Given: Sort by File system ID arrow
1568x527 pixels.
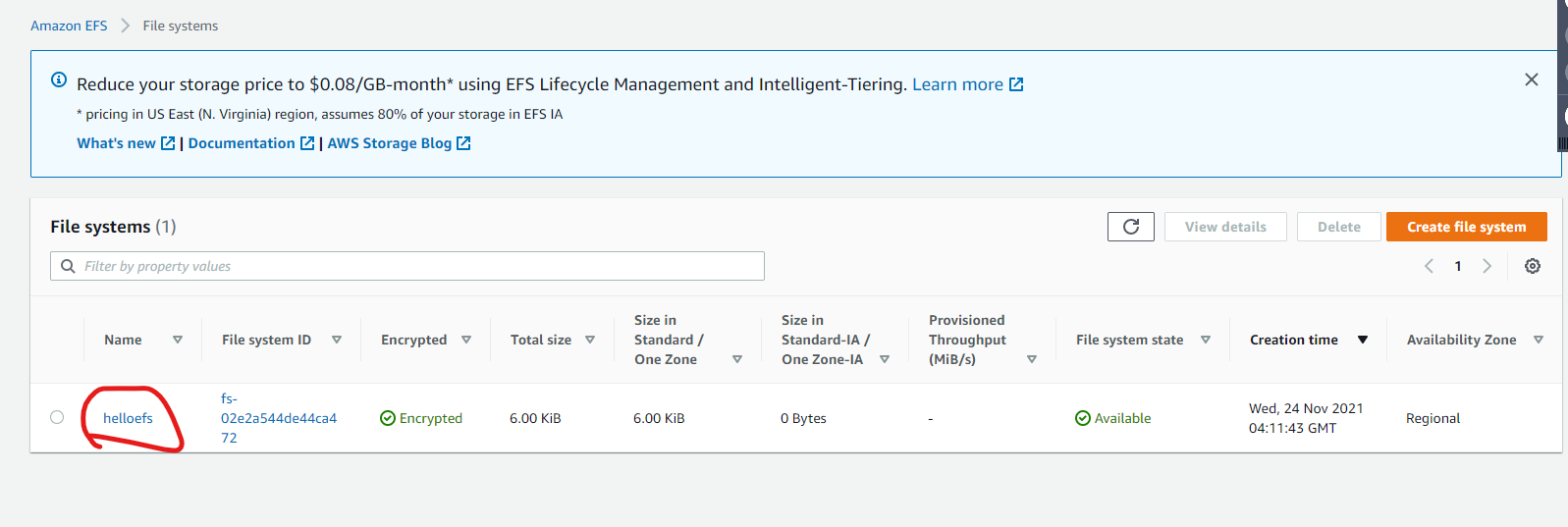Looking at the screenshot, I should pyautogui.click(x=337, y=340).
